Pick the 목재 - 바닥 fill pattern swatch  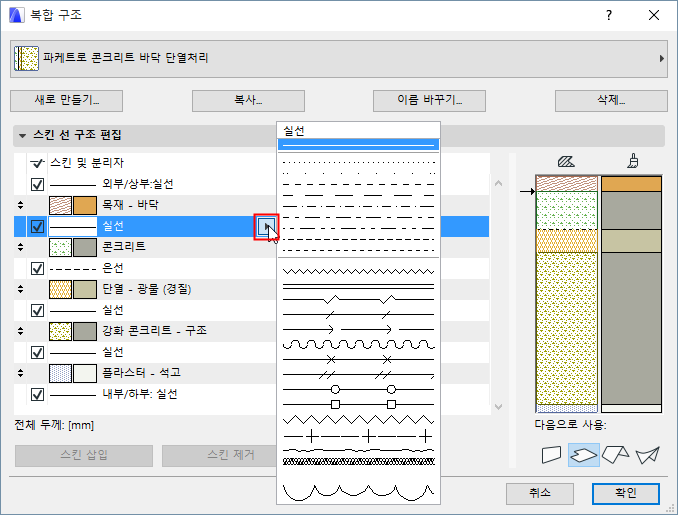(60, 205)
